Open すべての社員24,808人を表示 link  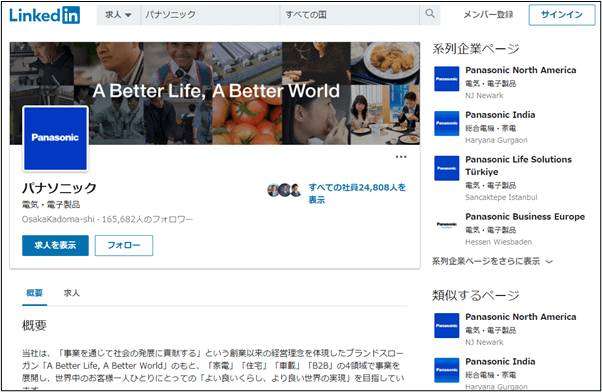pyautogui.click(x=357, y=194)
